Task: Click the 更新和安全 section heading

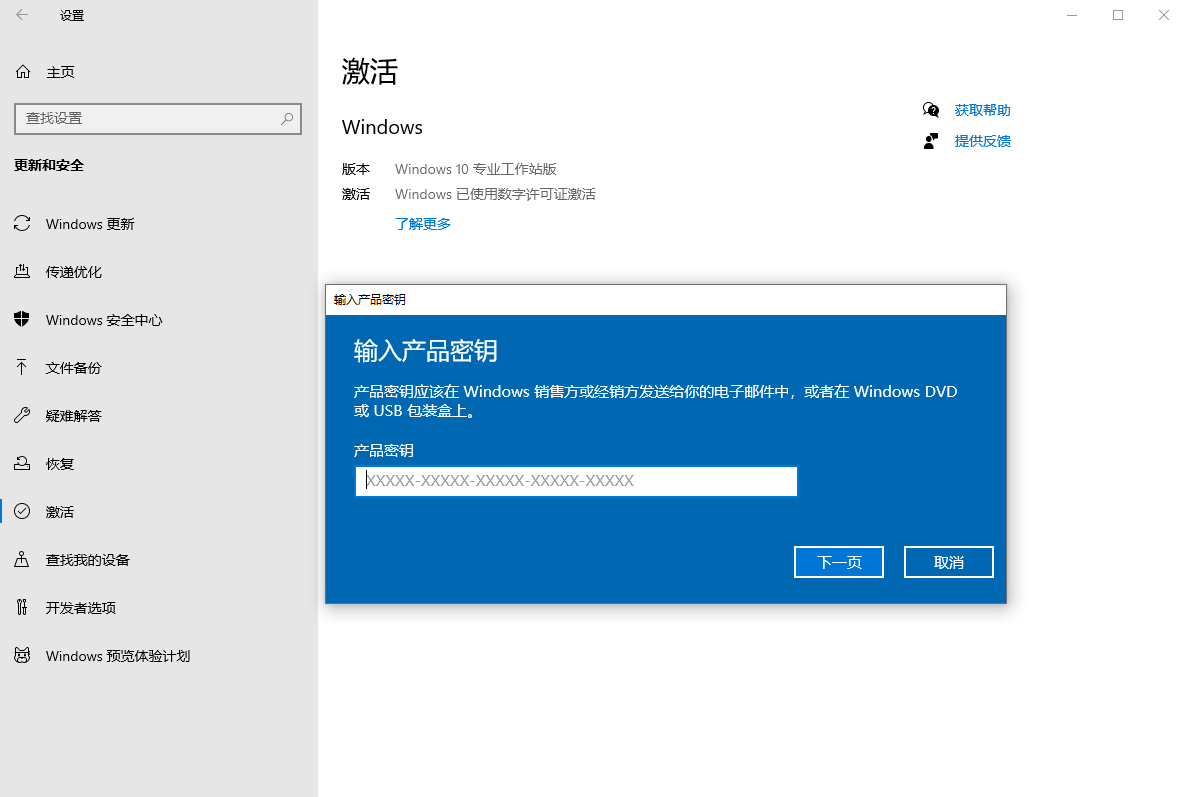Action: 48,165
